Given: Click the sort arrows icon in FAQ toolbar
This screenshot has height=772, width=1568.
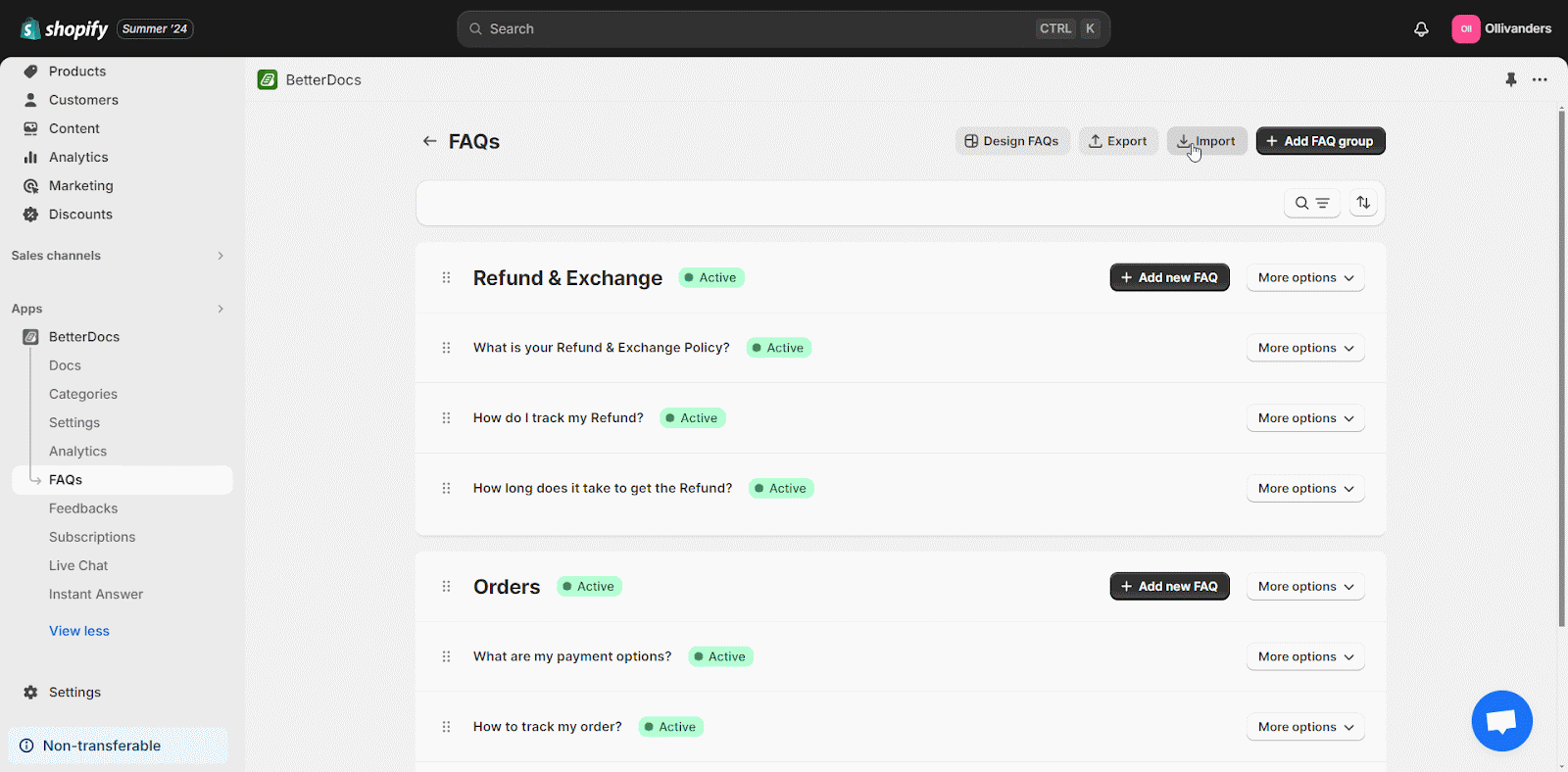Looking at the screenshot, I should [x=1362, y=203].
